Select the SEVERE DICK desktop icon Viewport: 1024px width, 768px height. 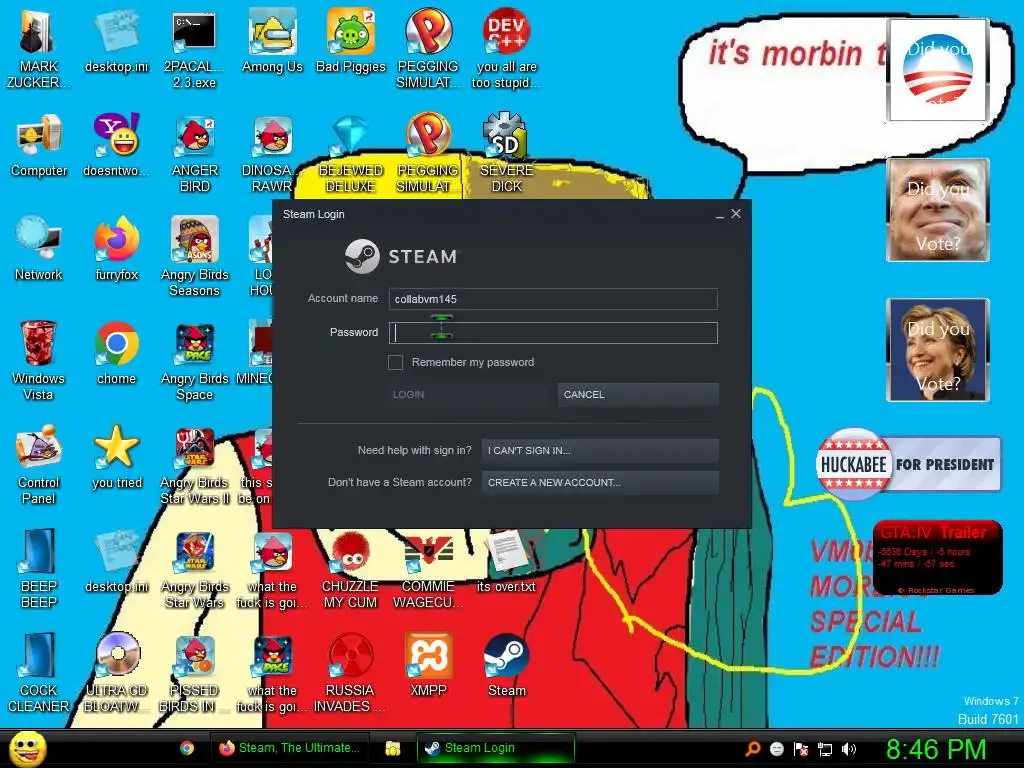coord(506,153)
